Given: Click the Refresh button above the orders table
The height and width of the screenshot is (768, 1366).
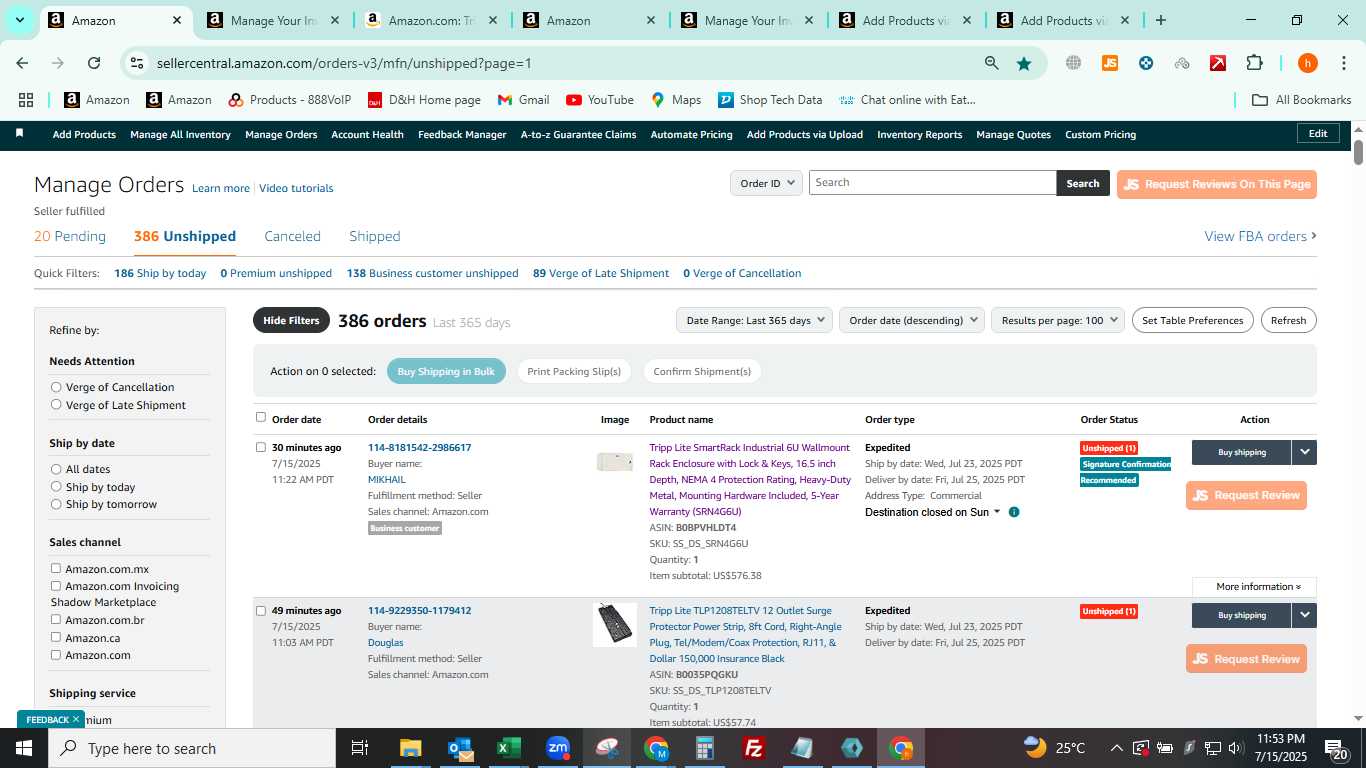Looking at the screenshot, I should 1288,321.
